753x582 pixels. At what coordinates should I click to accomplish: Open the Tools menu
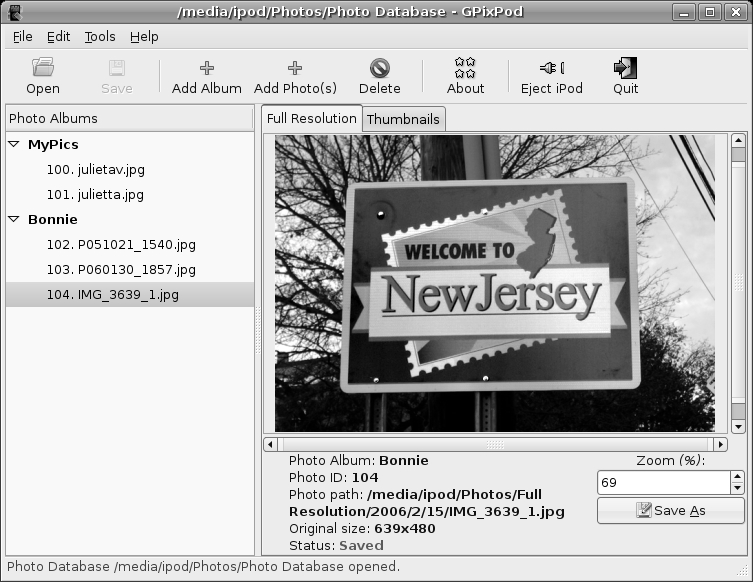pyautogui.click(x=100, y=36)
